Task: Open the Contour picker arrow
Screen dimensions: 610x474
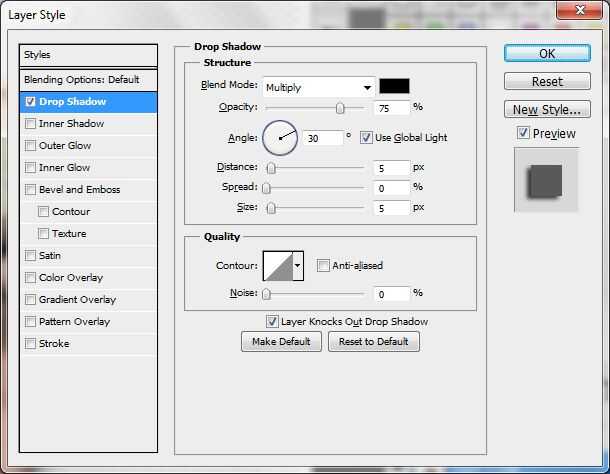Action: (298, 266)
